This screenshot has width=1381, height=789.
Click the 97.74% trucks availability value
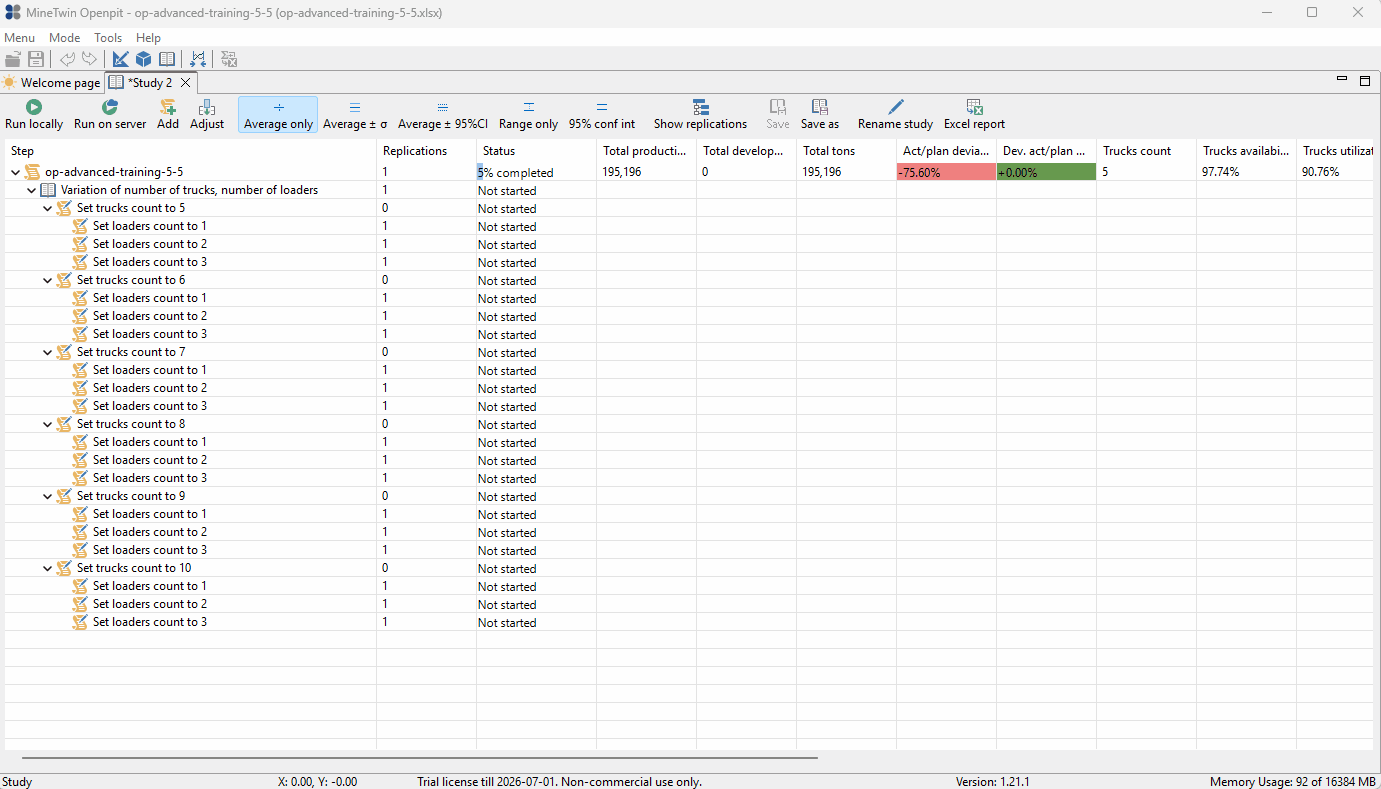1221,172
